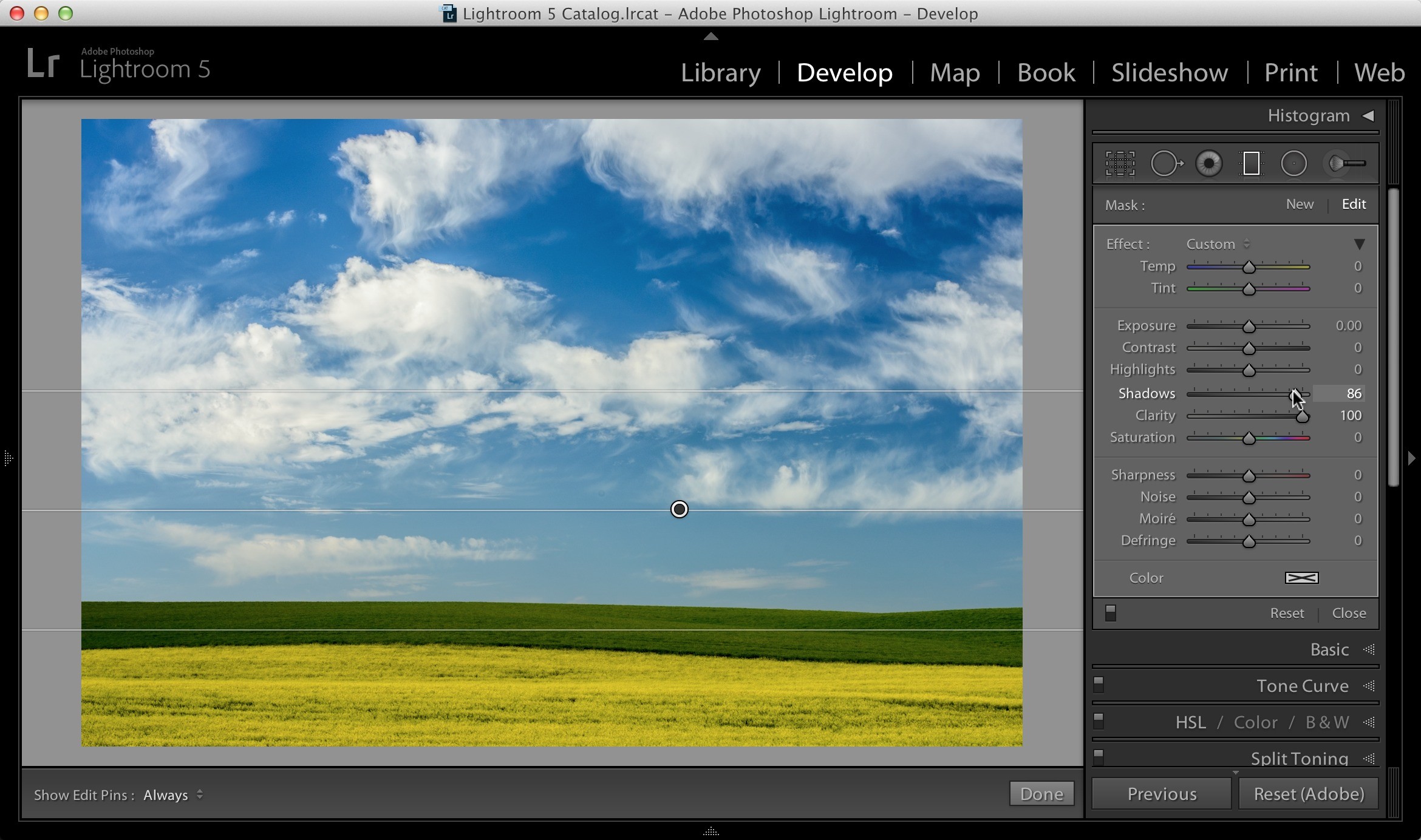Screen dimensions: 1421x840
Task: Click the Lr logo identity plate
Action: click(x=43, y=64)
